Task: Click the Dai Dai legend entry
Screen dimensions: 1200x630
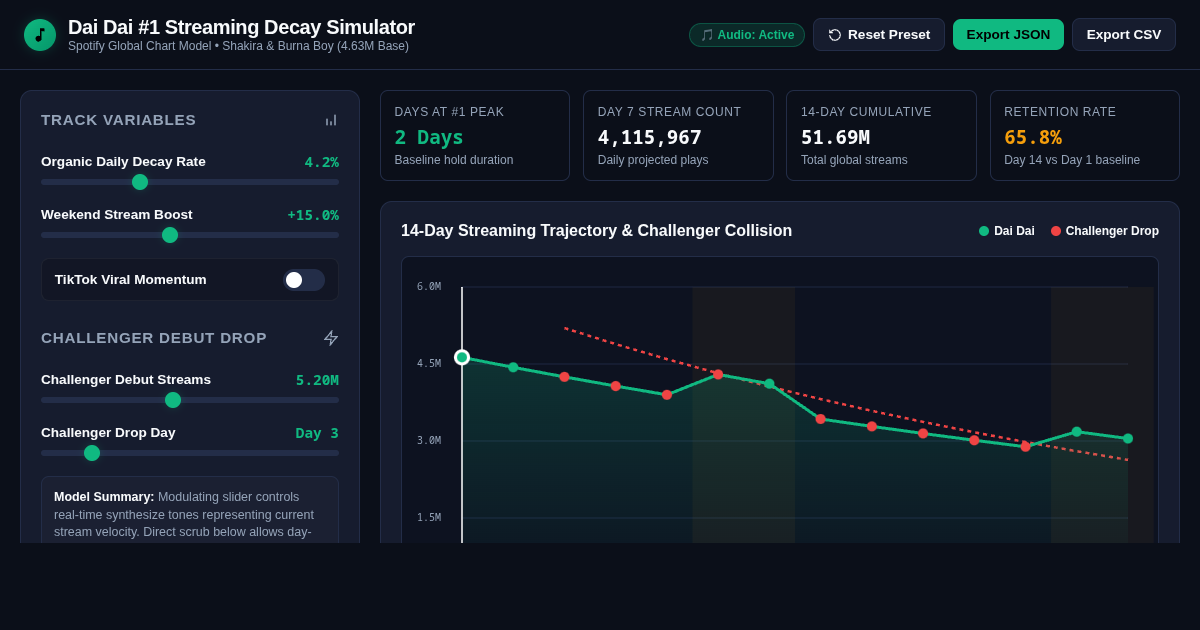Action: coord(1006,231)
